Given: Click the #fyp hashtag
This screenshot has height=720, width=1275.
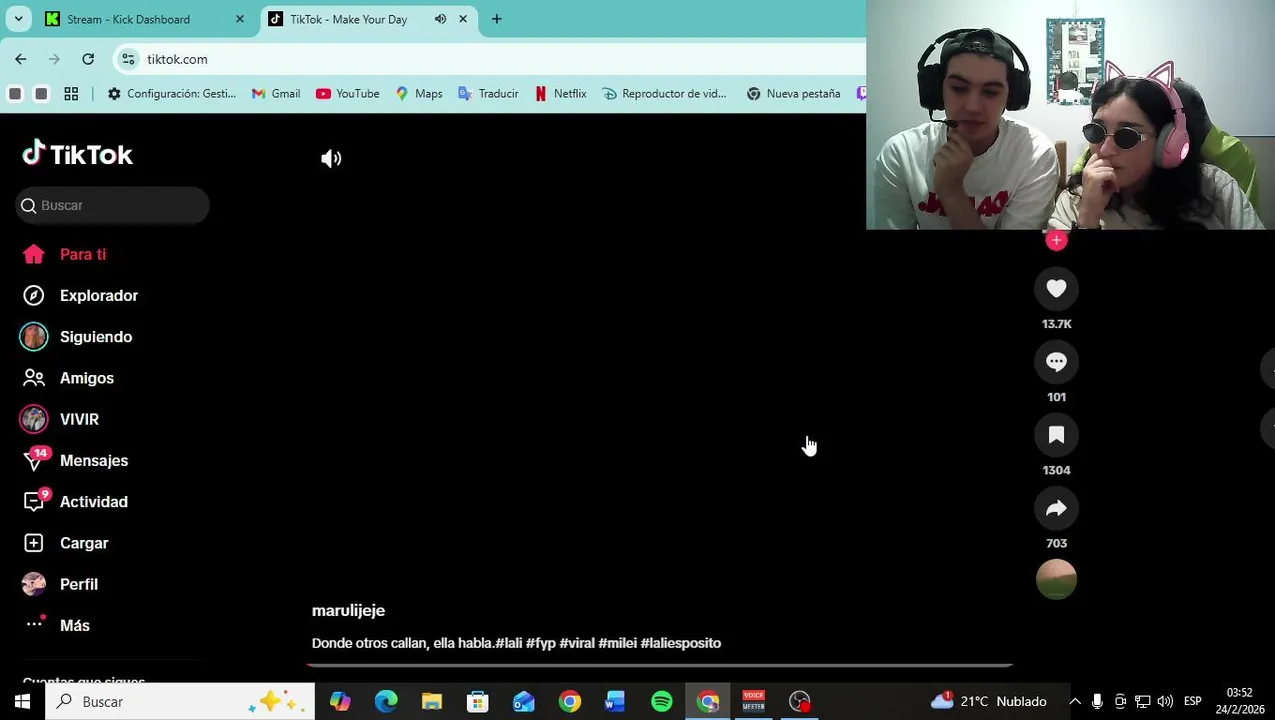Looking at the screenshot, I should click(541, 643).
